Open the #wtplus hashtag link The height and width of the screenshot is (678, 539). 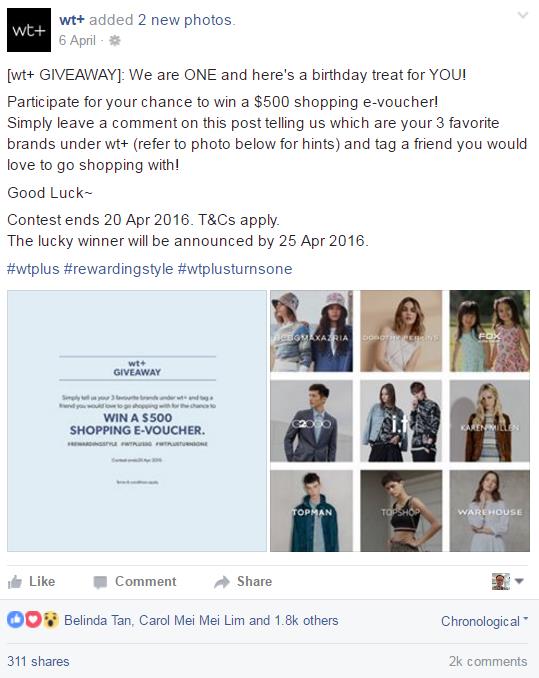coord(33,269)
